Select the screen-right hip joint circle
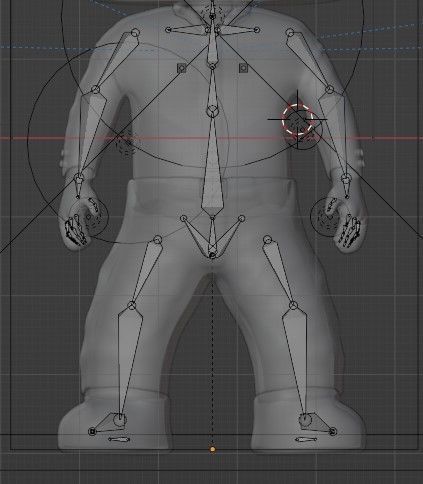The image size is (423, 484). [x=268, y=240]
